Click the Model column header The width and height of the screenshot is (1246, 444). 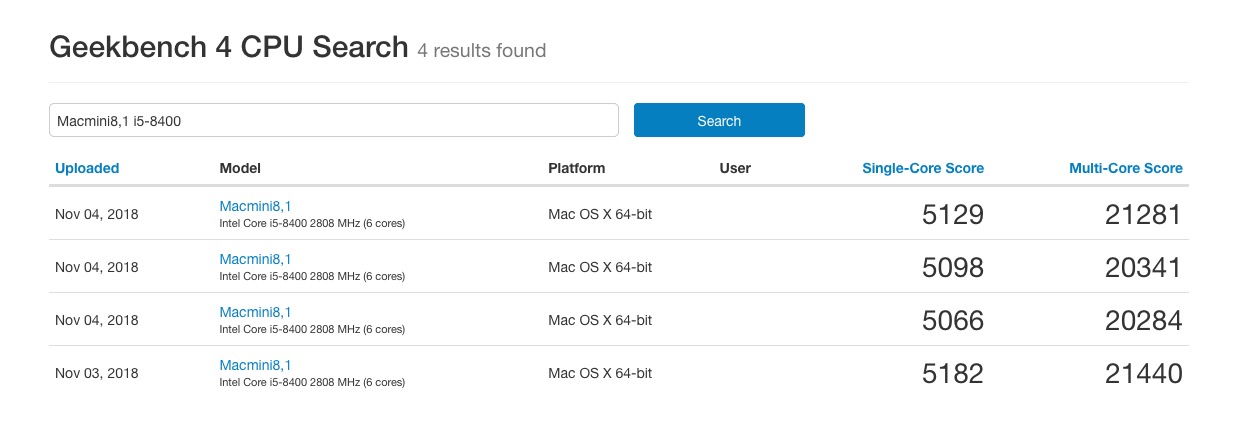click(x=240, y=168)
